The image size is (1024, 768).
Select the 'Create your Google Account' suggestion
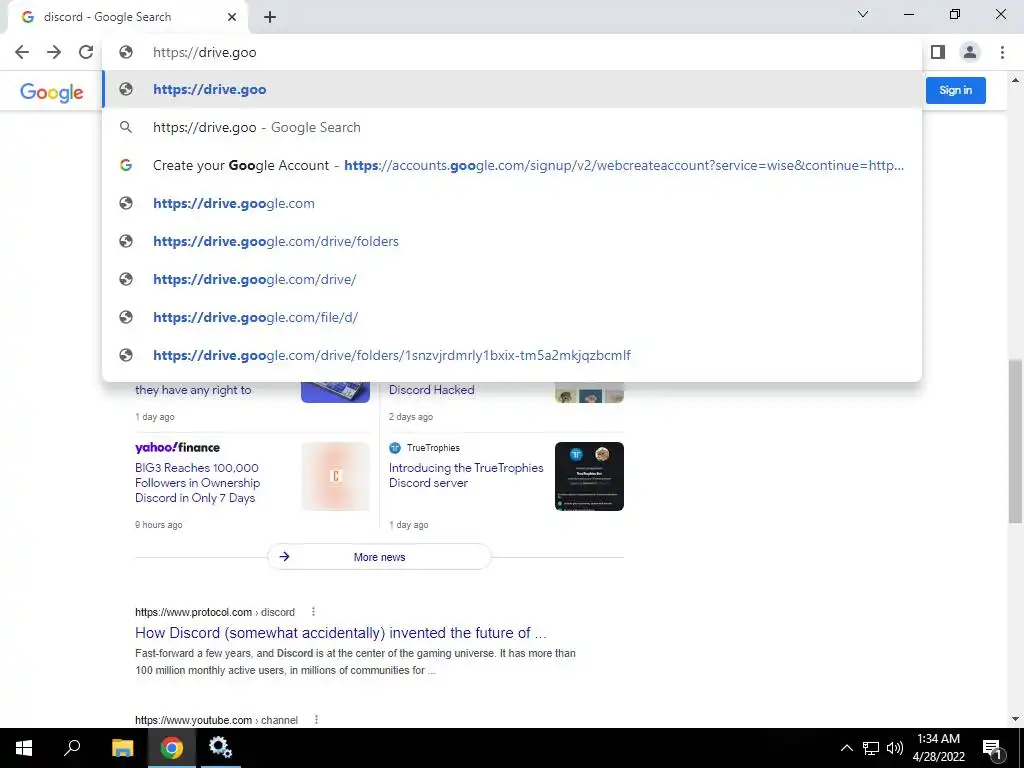[x=512, y=165]
